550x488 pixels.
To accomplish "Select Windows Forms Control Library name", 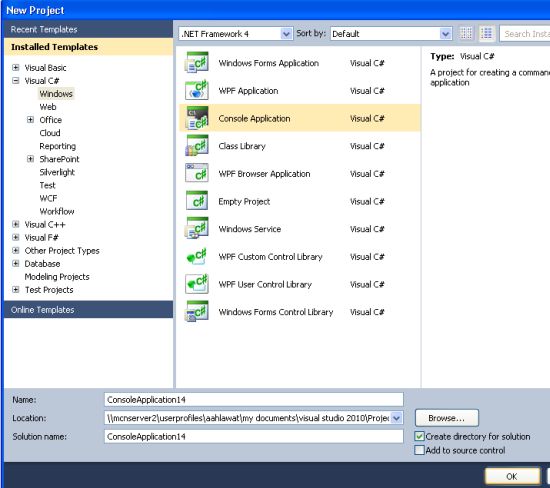I will click(x=276, y=312).
